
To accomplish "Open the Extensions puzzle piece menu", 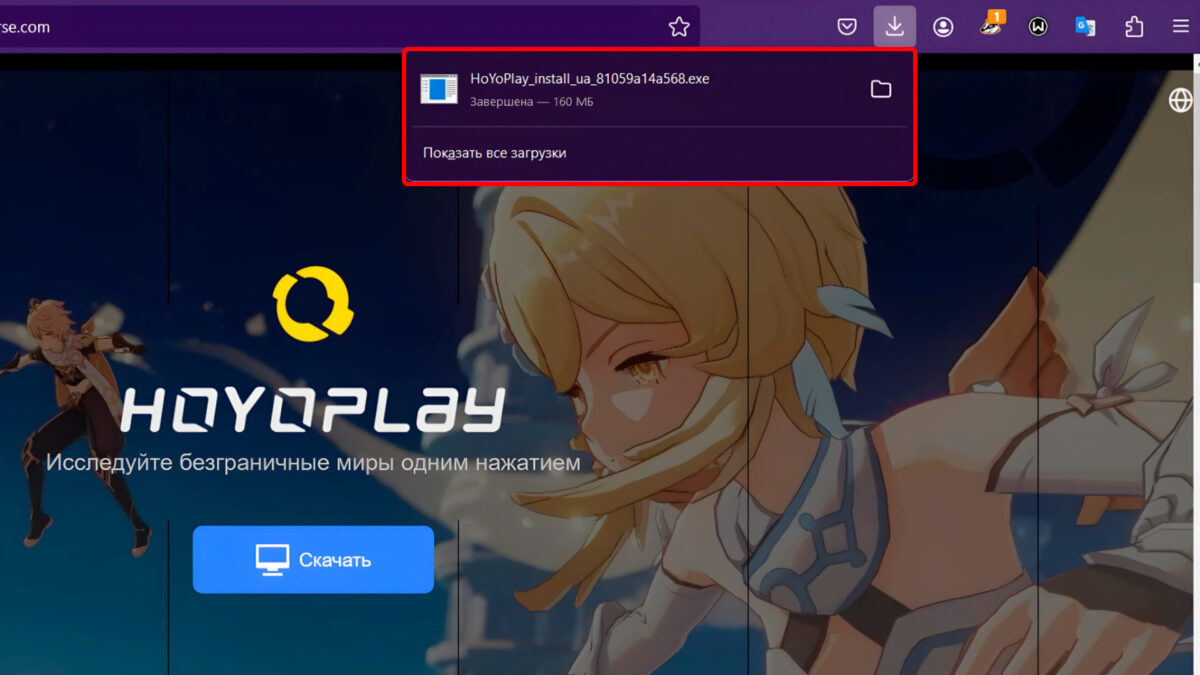I will click(1134, 27).
